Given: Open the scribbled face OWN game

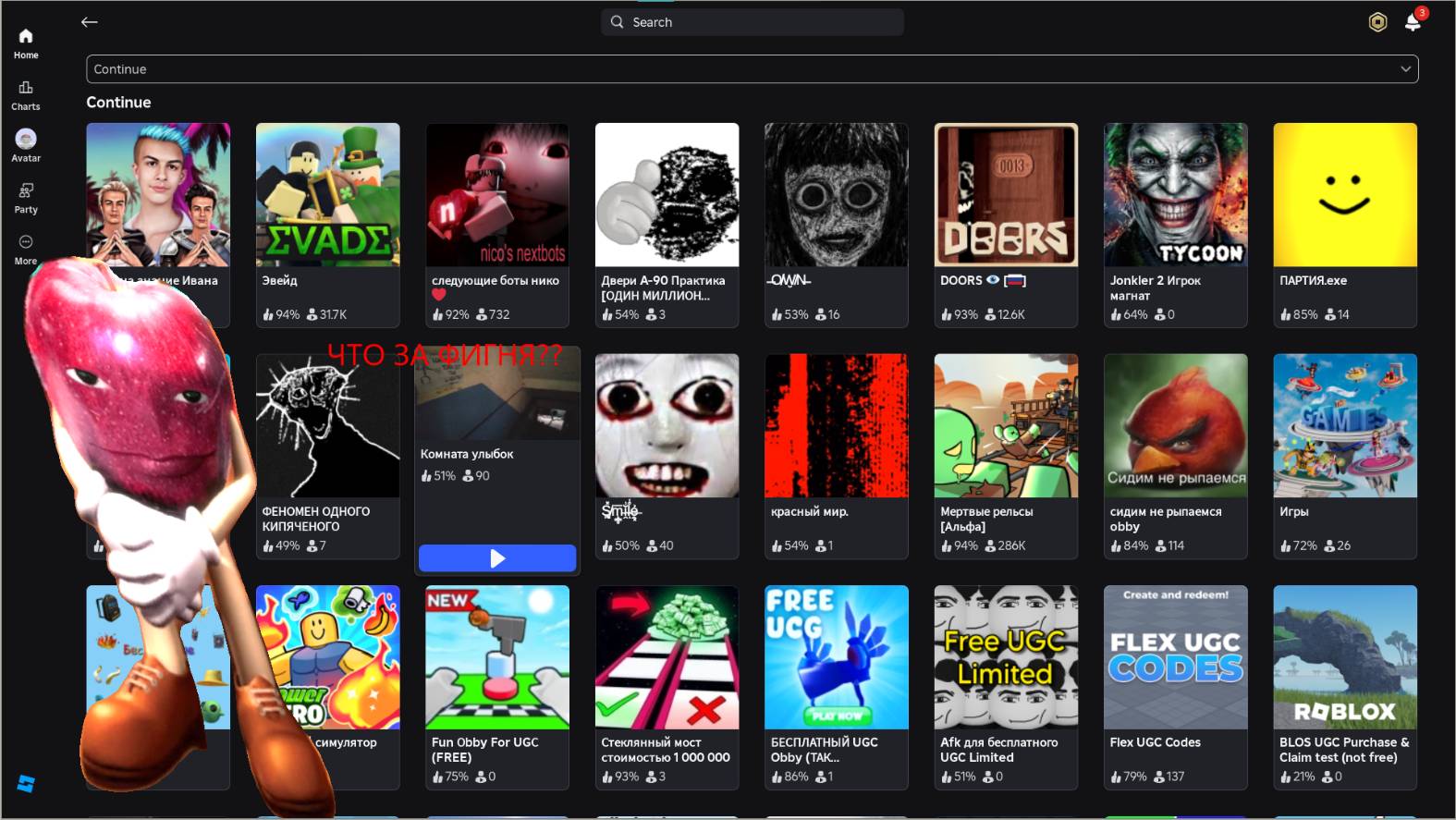Looking at the screenshot, I should (837, 195).
